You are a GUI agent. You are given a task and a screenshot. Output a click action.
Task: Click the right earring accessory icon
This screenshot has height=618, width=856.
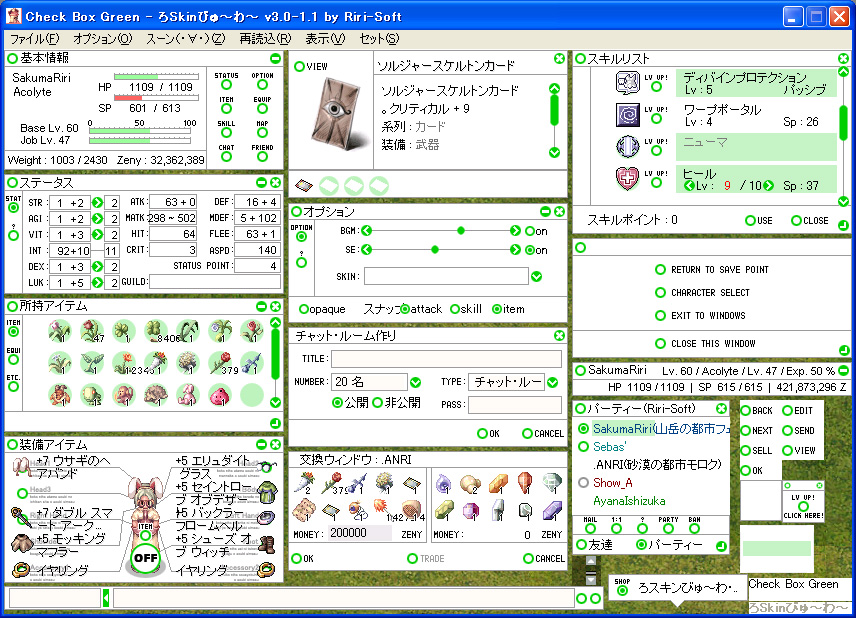pos(267,569)
